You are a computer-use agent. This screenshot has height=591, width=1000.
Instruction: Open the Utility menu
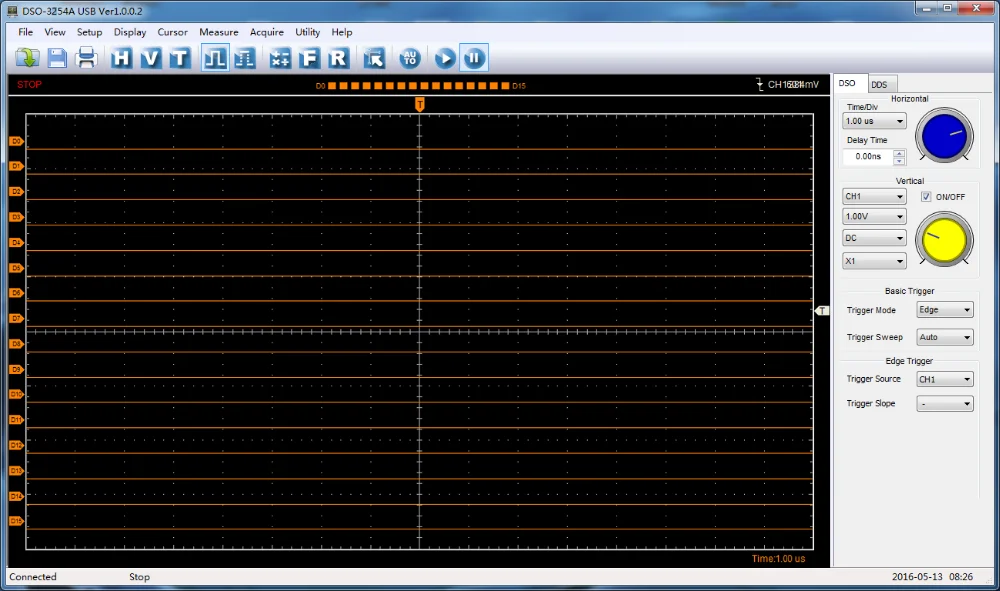tap(307, 32)
